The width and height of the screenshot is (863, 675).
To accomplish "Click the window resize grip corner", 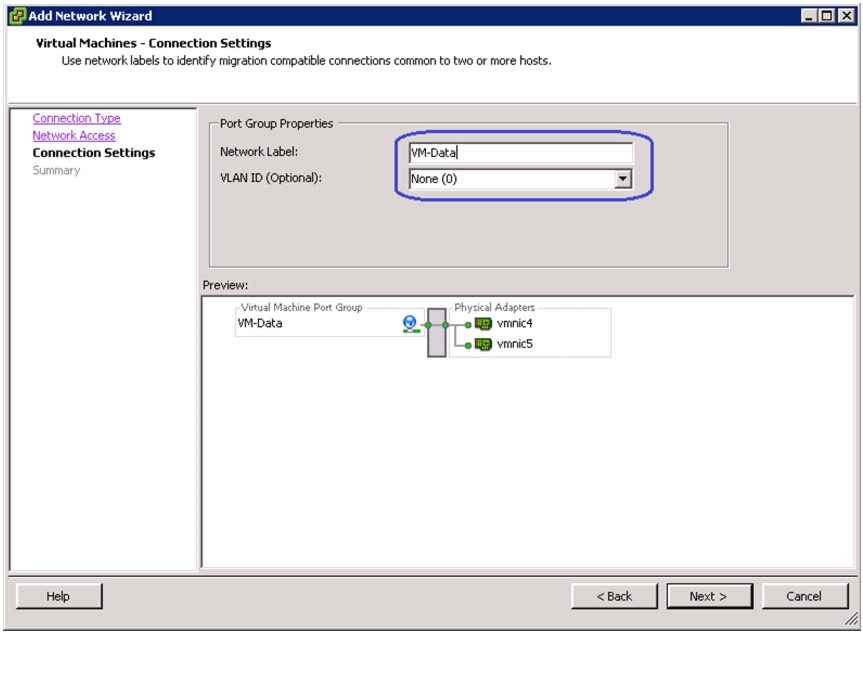I will [x=852, y=620].
